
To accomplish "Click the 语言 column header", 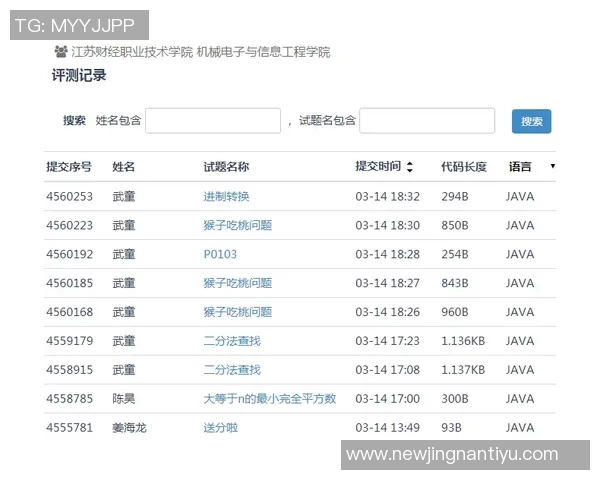I will tap(520, 167).
